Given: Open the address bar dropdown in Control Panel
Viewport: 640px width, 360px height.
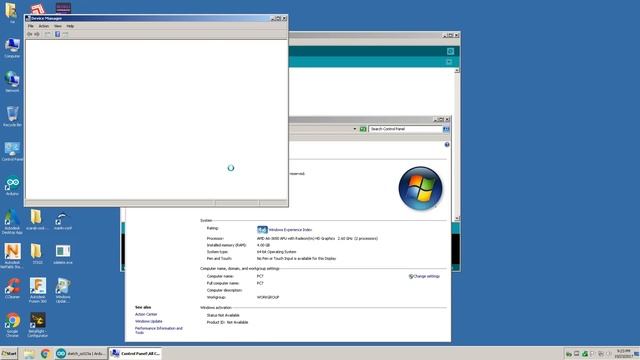Looking at the screenshot, I should [354, 129].
